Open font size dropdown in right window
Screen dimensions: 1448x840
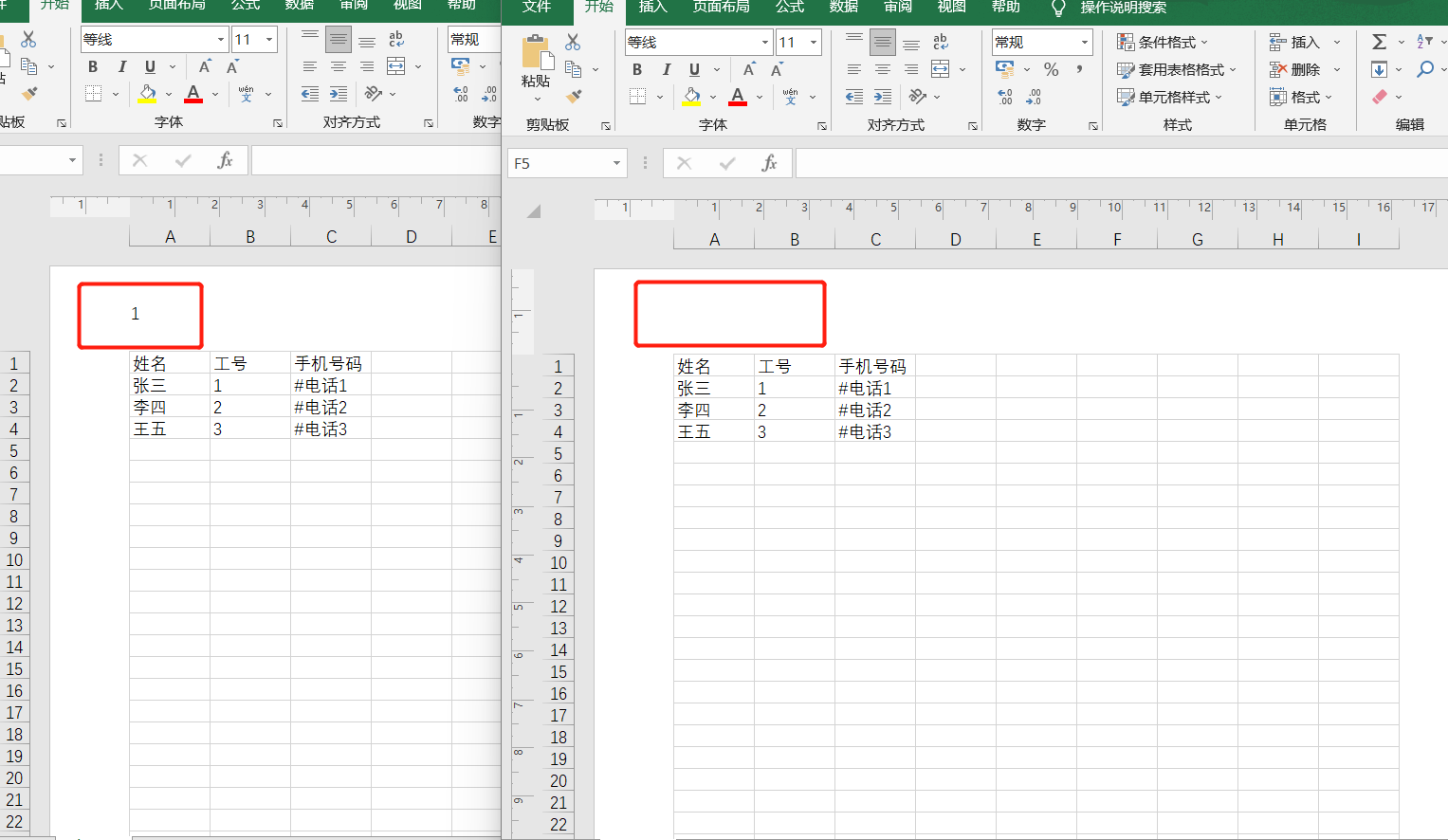pyautogui.click(x=814, y=43)
